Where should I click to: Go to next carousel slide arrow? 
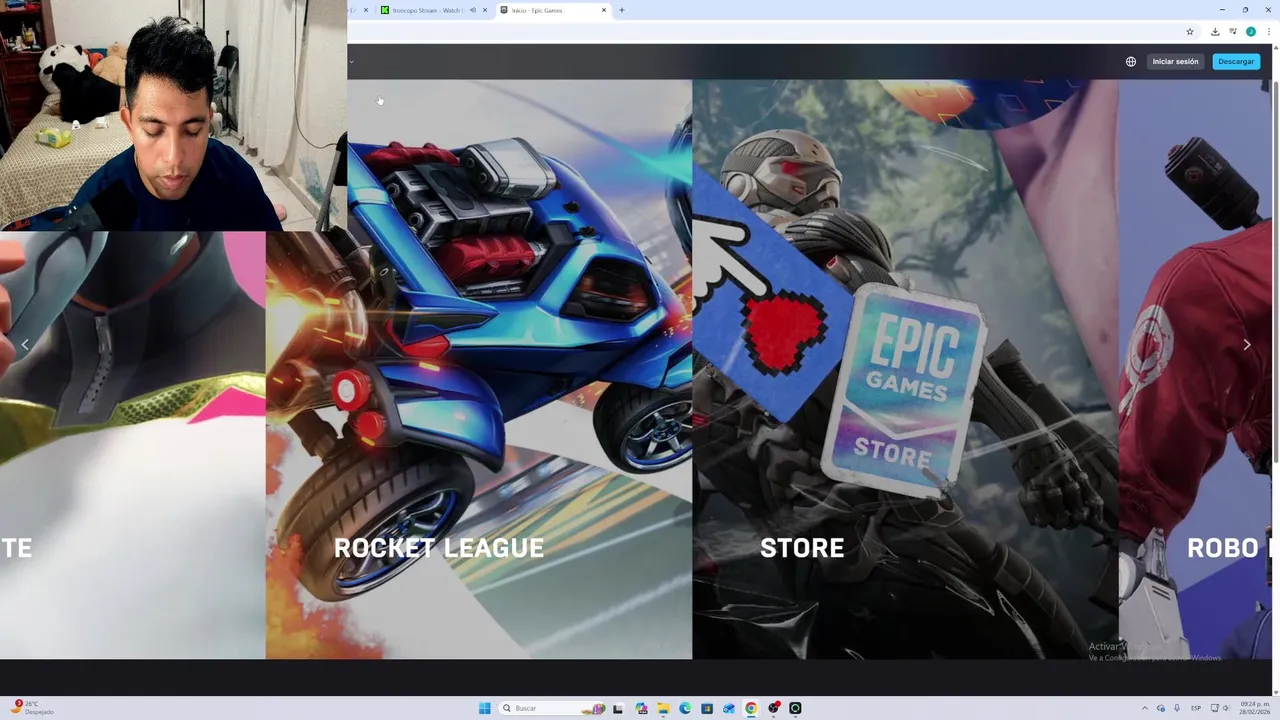pos(1246,345)
